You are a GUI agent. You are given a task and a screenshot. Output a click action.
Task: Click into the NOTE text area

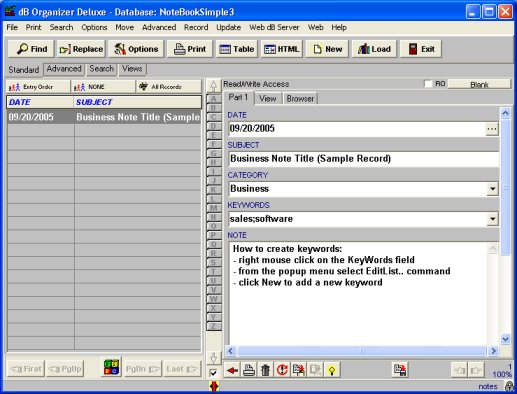tap(358, 293)
